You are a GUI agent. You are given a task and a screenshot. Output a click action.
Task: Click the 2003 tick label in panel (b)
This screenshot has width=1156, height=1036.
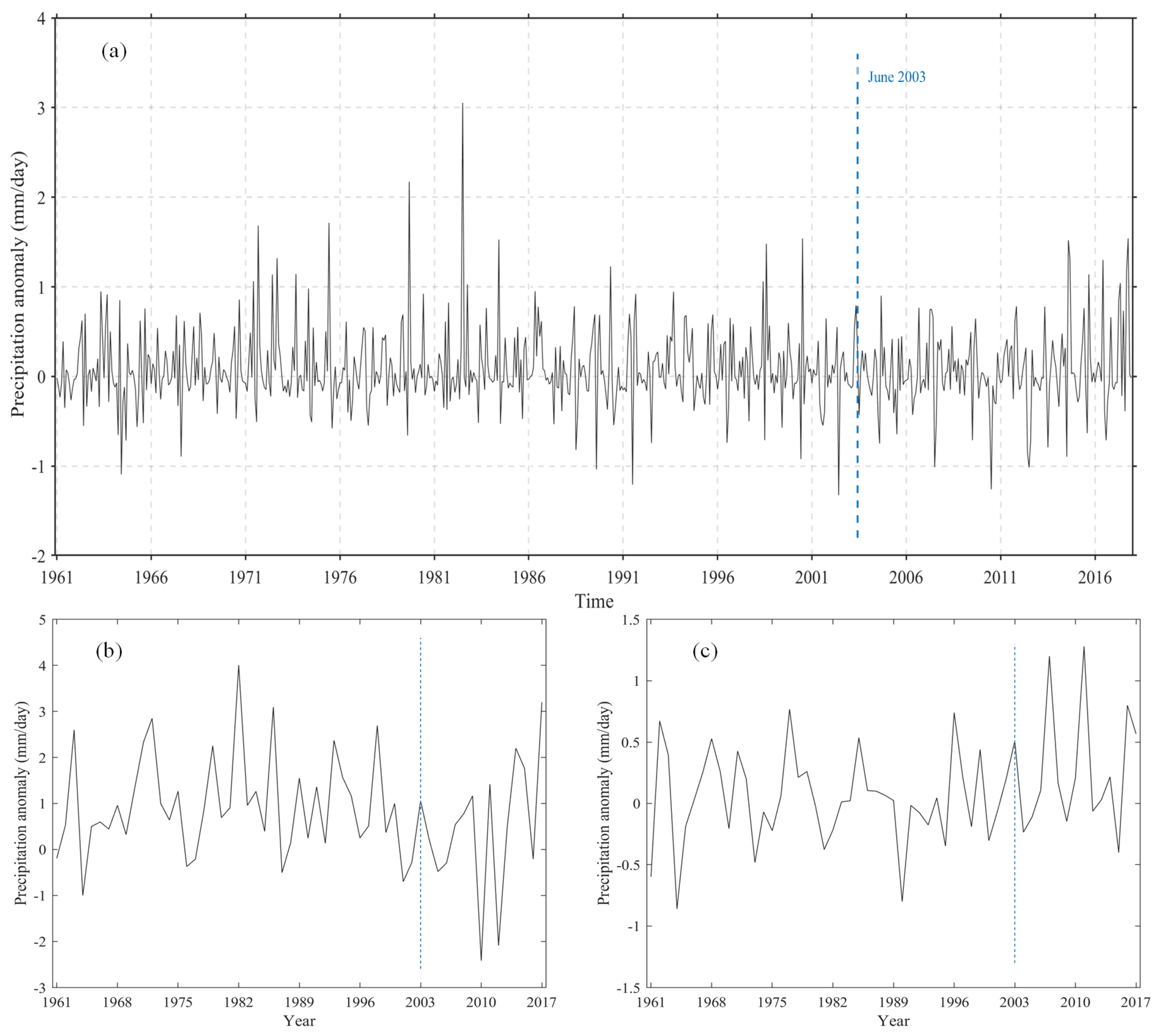pyautogui.click(x=420, y=1002)
